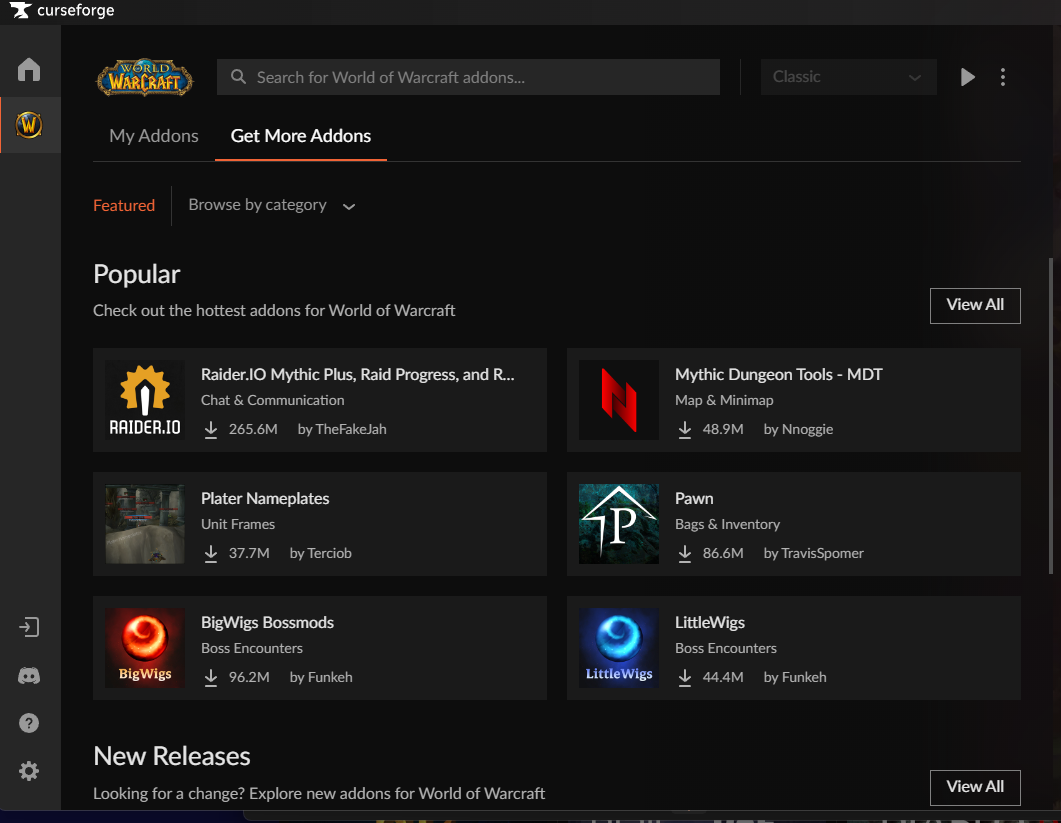Click the login arrow icon in sidebar
Image resolution: width=1061 pixels, height=823 pixels.
click(29, 627)
